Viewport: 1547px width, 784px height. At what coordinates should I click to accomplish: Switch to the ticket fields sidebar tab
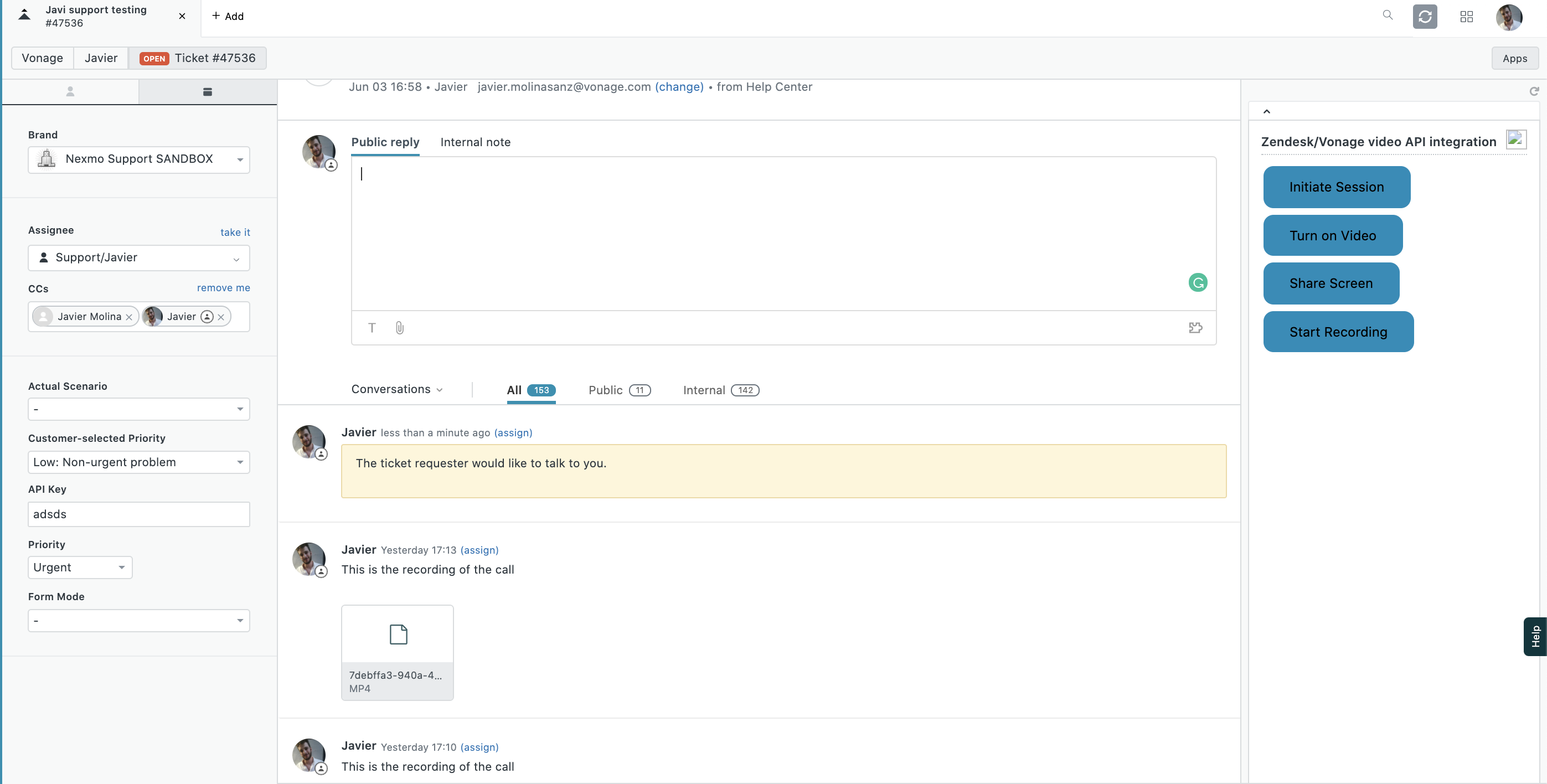207,91
